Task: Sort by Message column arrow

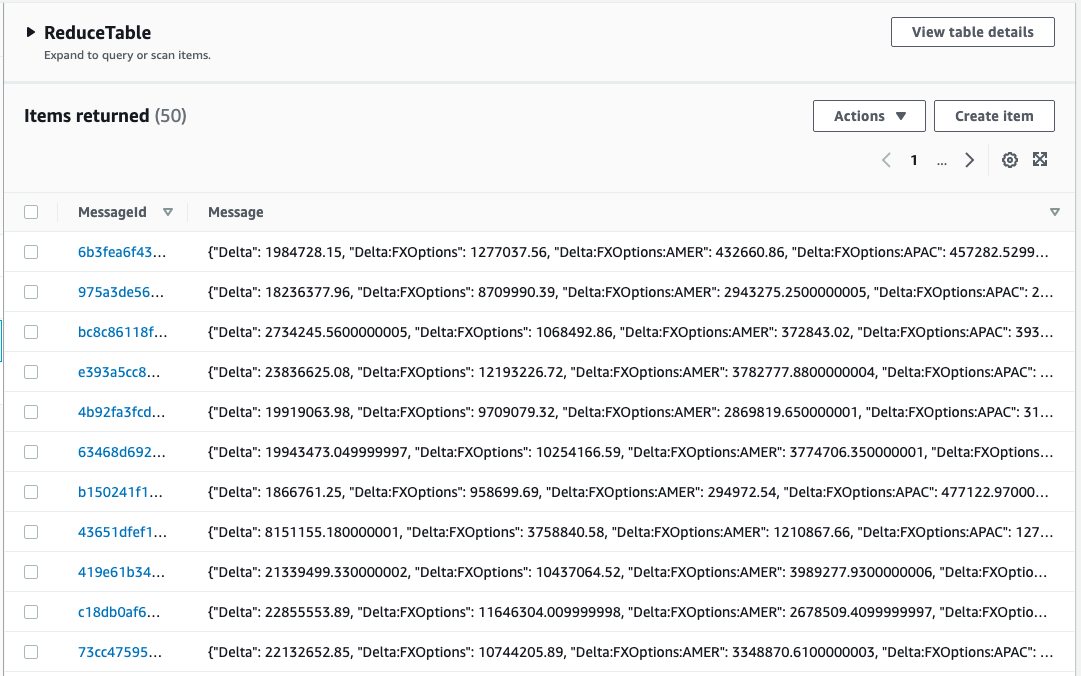Action: tap(1054, 212)
